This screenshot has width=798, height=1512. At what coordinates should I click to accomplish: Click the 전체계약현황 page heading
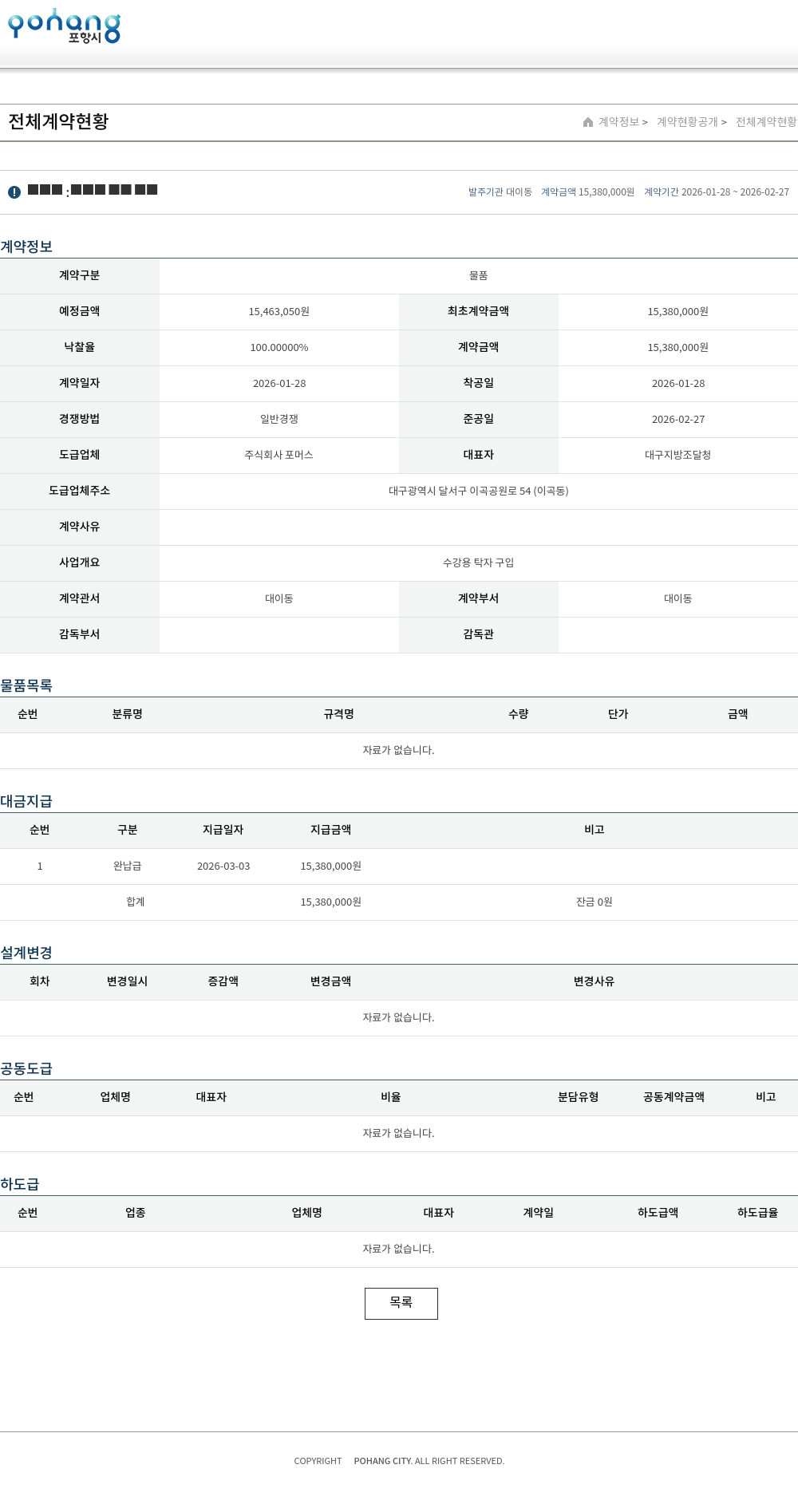(58, 121)
